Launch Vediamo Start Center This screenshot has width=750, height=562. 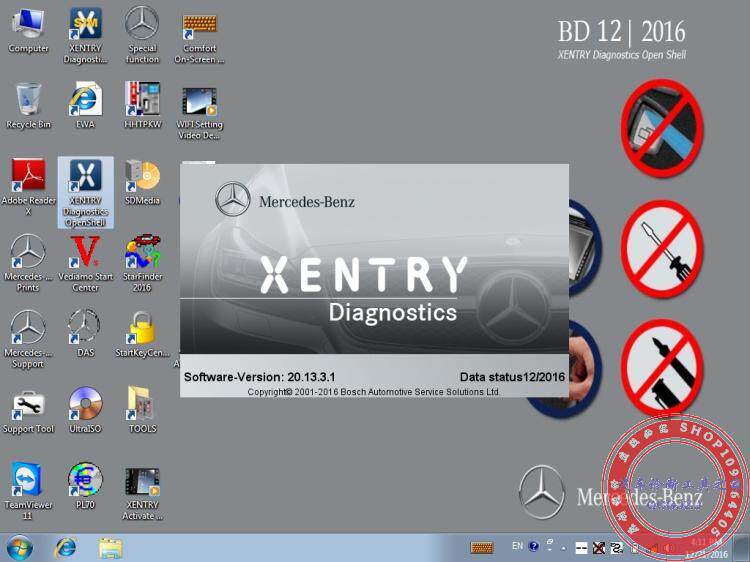[85, 264]
